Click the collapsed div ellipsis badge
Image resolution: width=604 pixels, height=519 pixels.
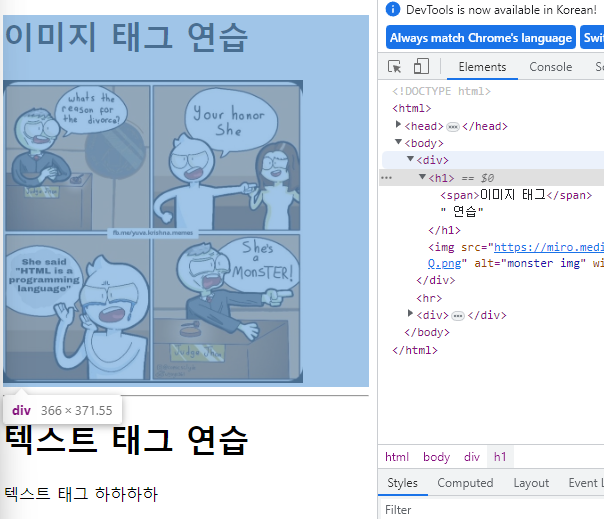pos(458,316)
